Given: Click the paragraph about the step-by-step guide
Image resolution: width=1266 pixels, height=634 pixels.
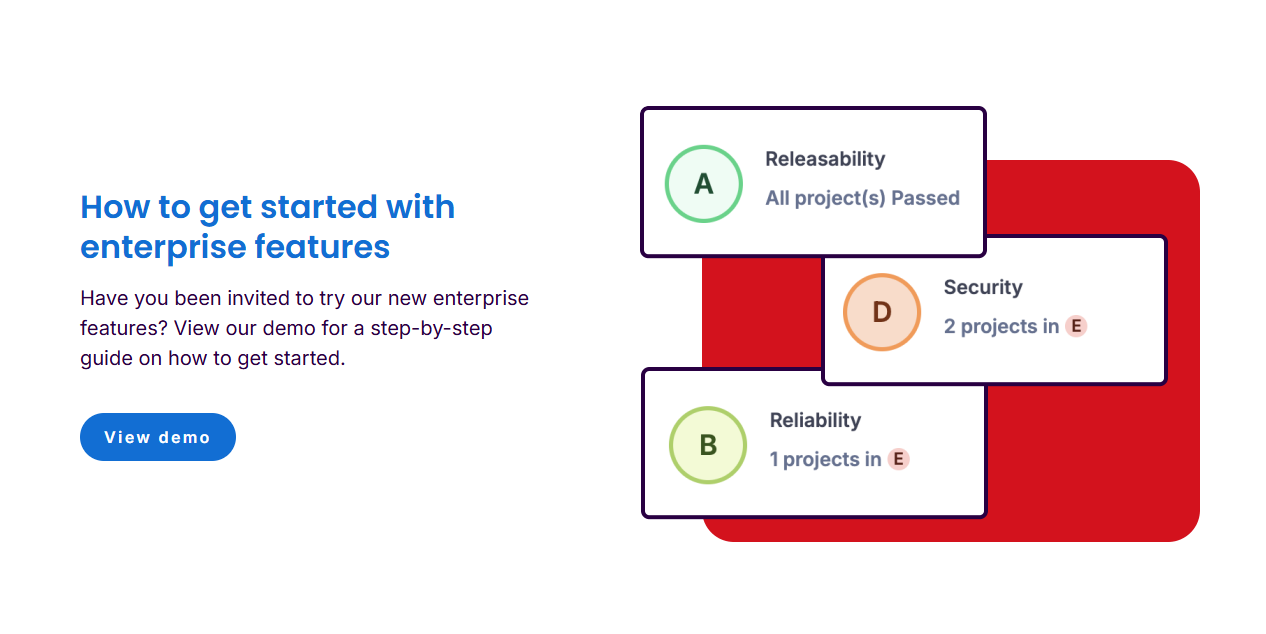Looking at the screenshot, I should pos(305,328).
